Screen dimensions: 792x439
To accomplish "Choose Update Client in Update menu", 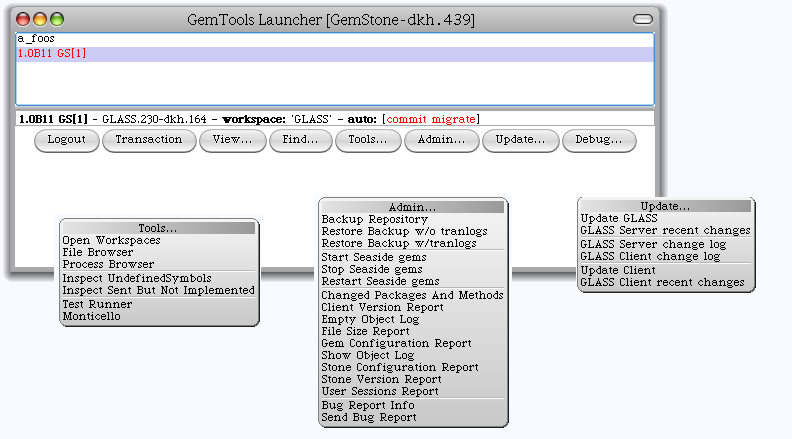I will pyautogui.click(x=666, y=270).
